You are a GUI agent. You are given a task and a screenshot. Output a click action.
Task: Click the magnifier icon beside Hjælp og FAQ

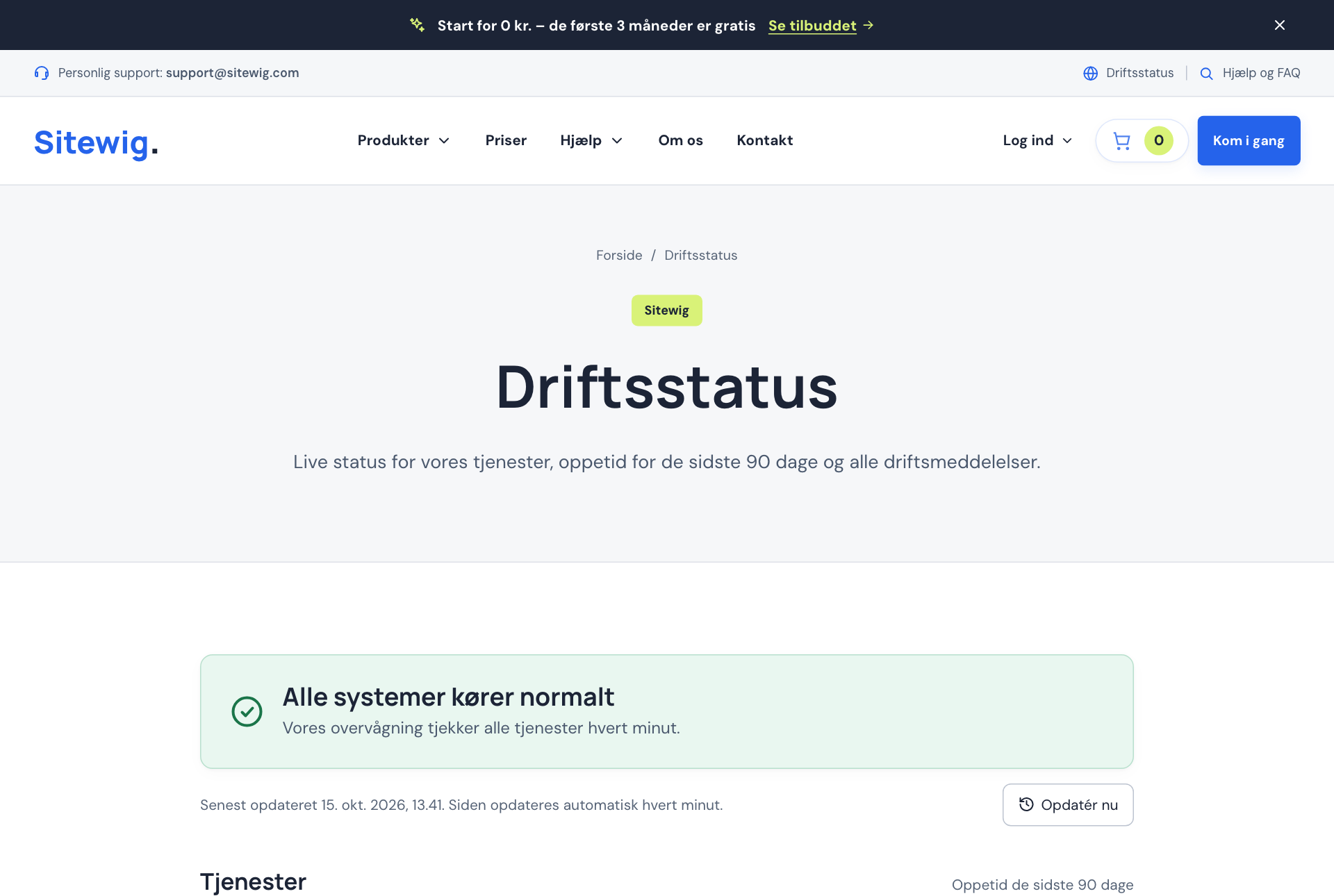point(1206,73)
